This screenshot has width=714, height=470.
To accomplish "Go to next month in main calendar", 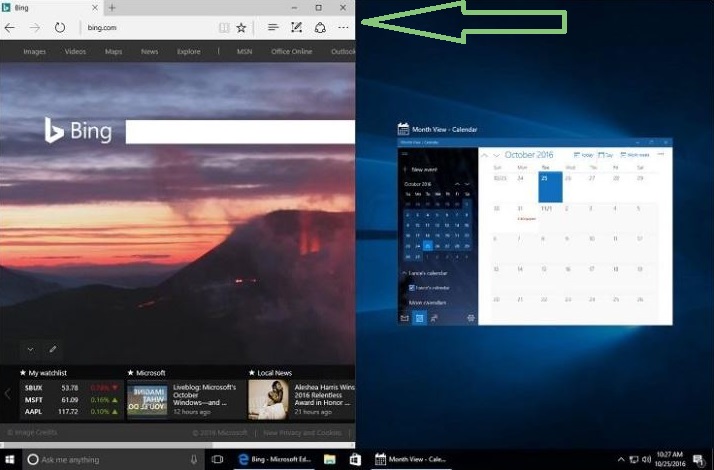I will (497, 155).
